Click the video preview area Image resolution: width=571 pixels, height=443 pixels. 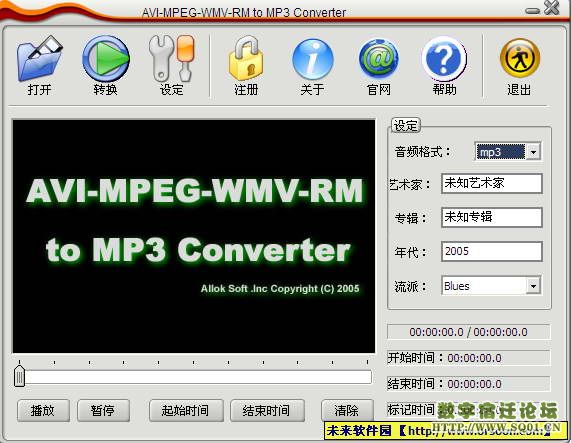coord(194,236)
